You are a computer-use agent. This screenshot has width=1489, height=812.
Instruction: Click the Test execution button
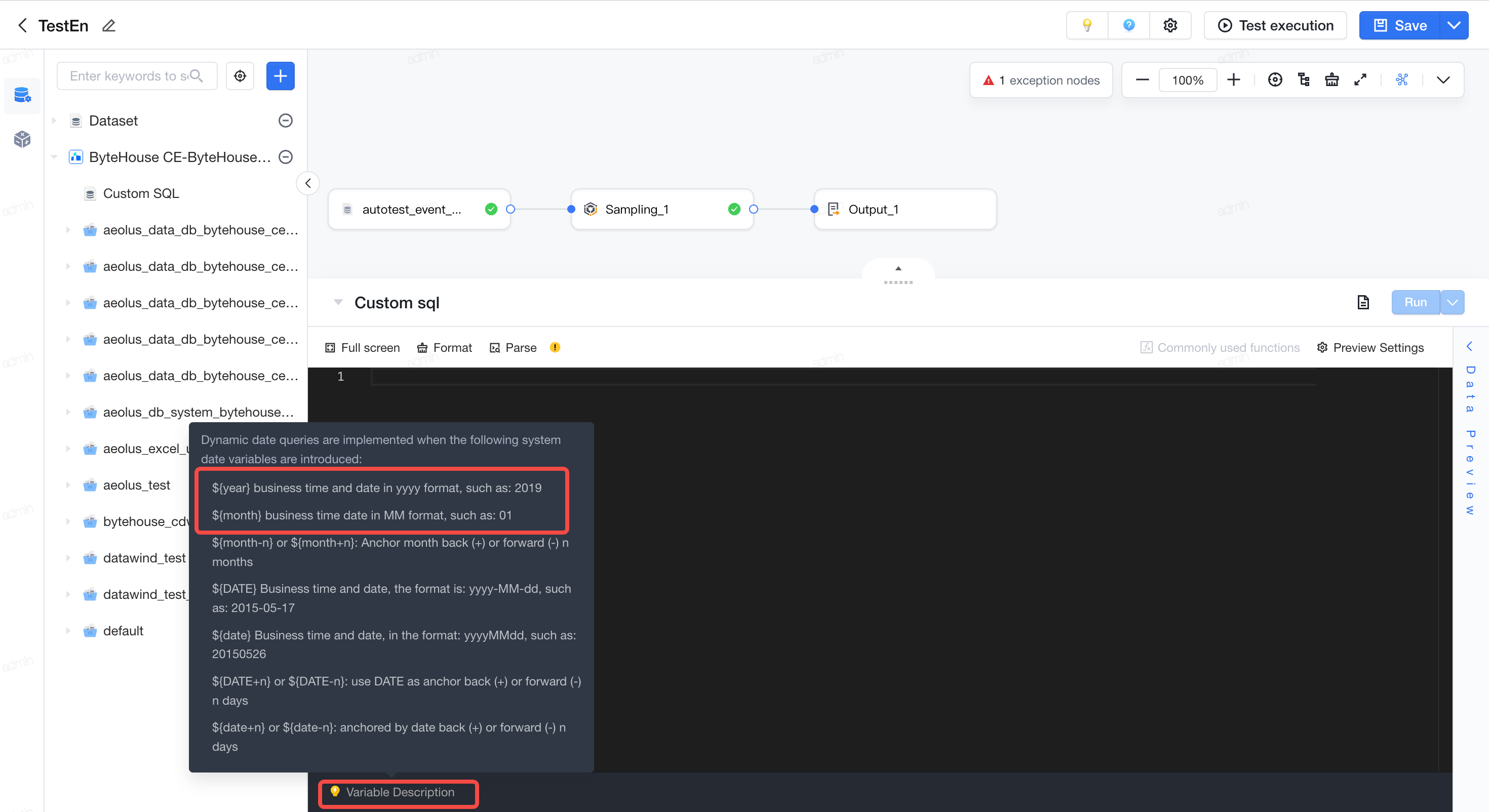click(x=1275, y=25)
